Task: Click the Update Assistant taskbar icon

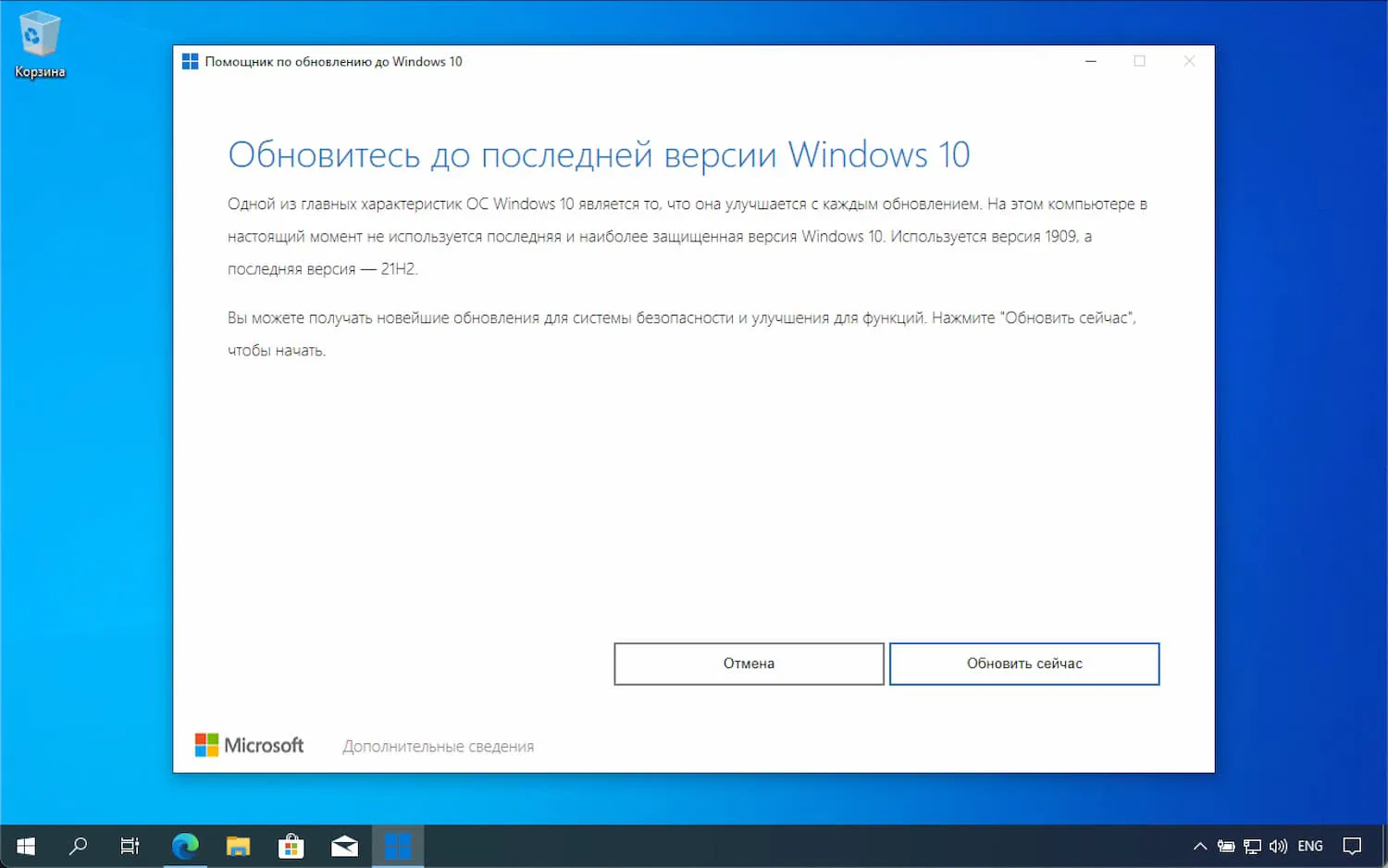Action: click(398, 845)
